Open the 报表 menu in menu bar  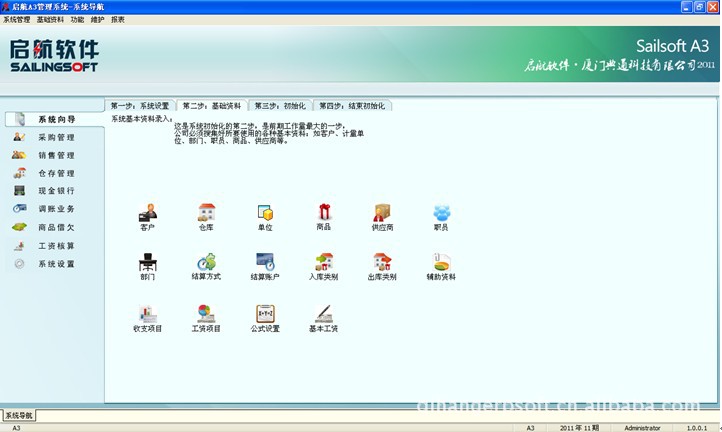pos(118,19)
